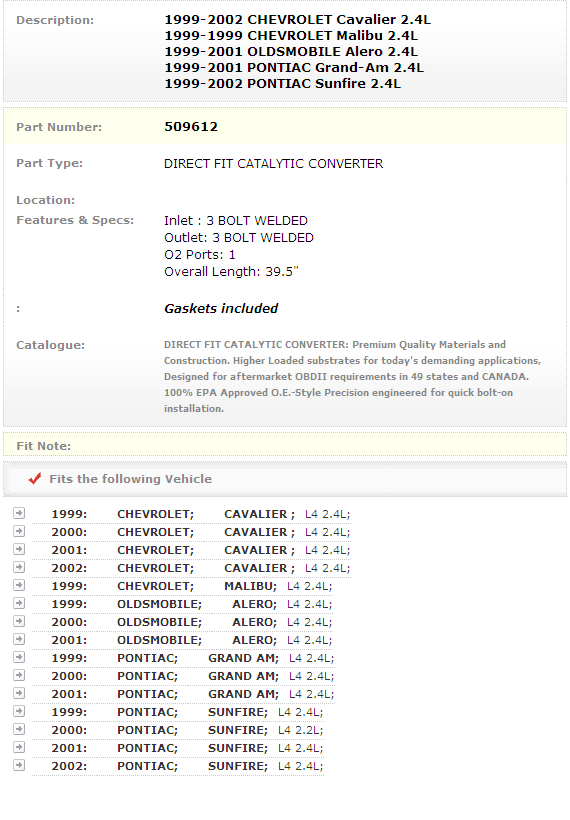Expand the 2000 Oldsmobile Alero row
The height and width of the screenshot is (820, 570).
[19, 621]
